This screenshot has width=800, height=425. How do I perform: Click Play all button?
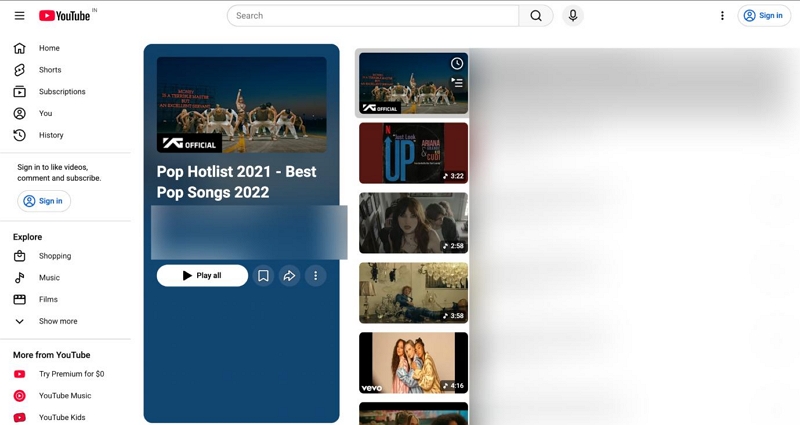(x=202, y=276)
